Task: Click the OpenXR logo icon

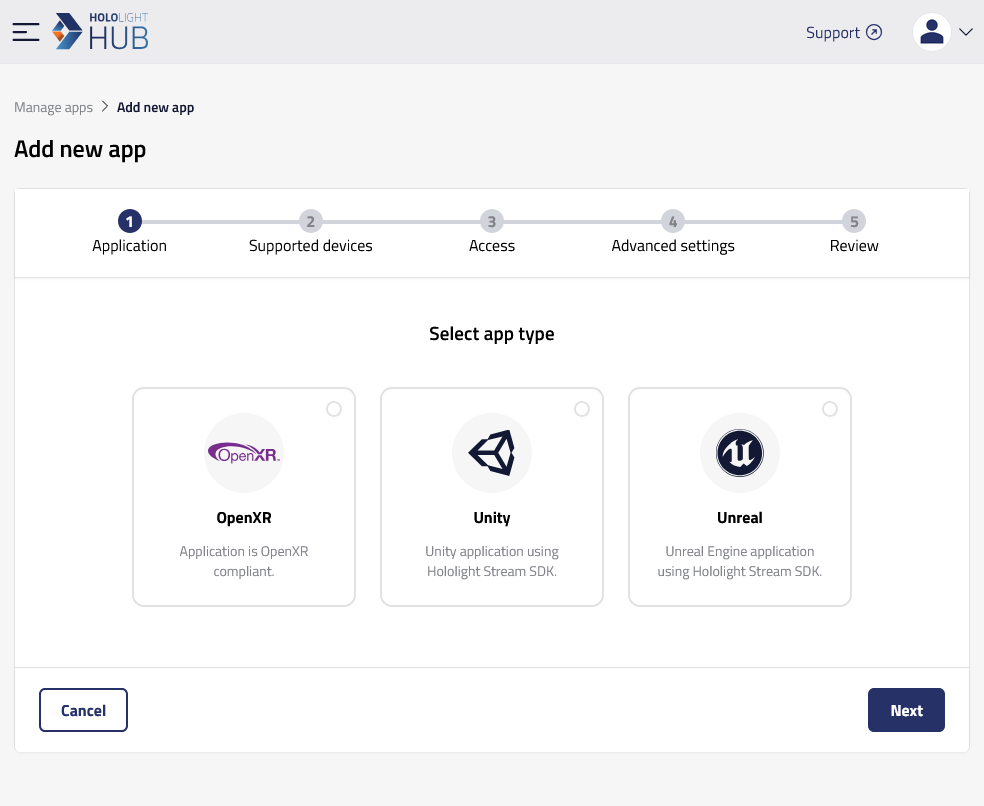Action: pyautogui.click(x=244, y=453)
